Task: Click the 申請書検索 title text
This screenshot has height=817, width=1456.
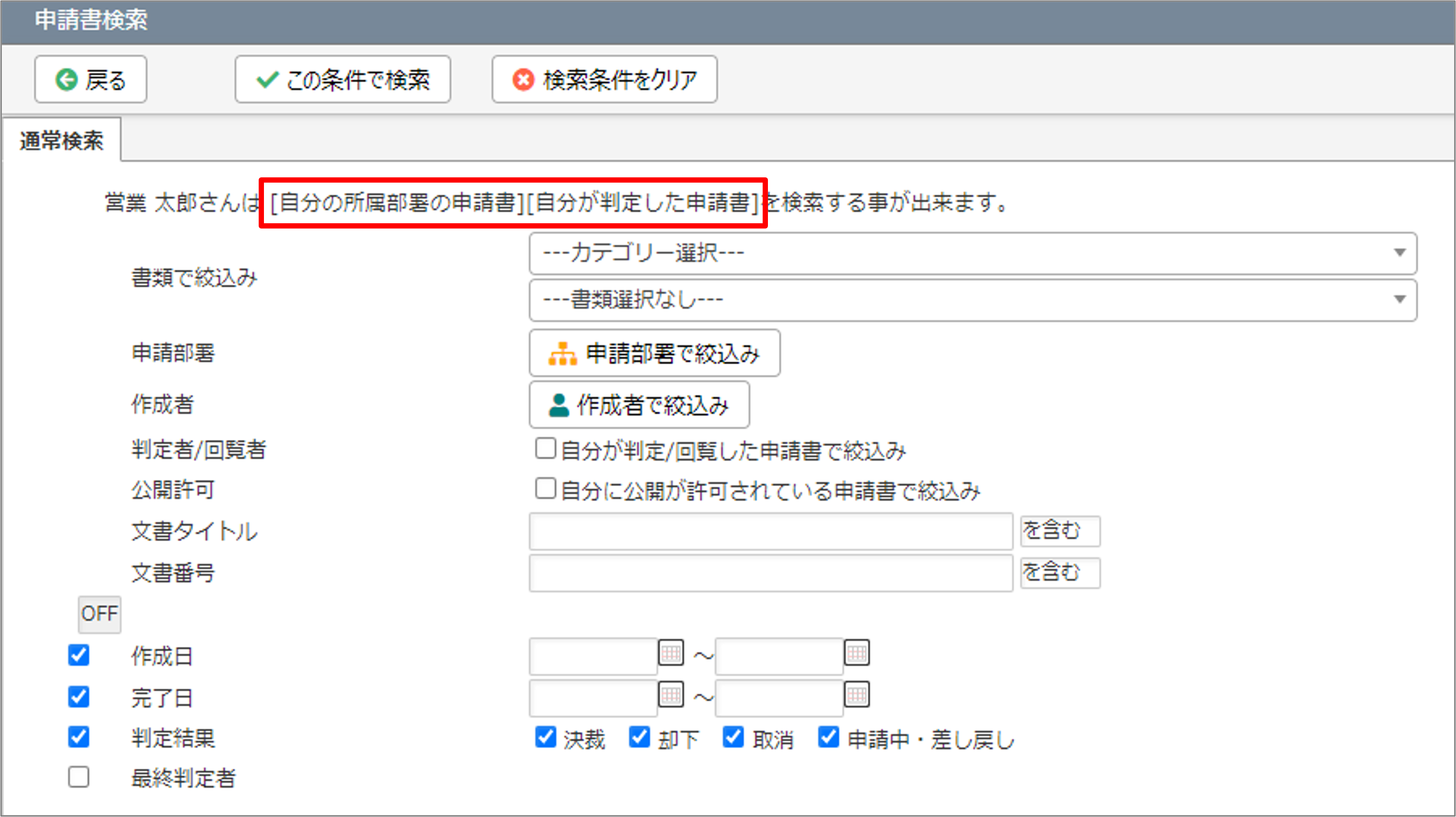Action: tap(91, 21)
